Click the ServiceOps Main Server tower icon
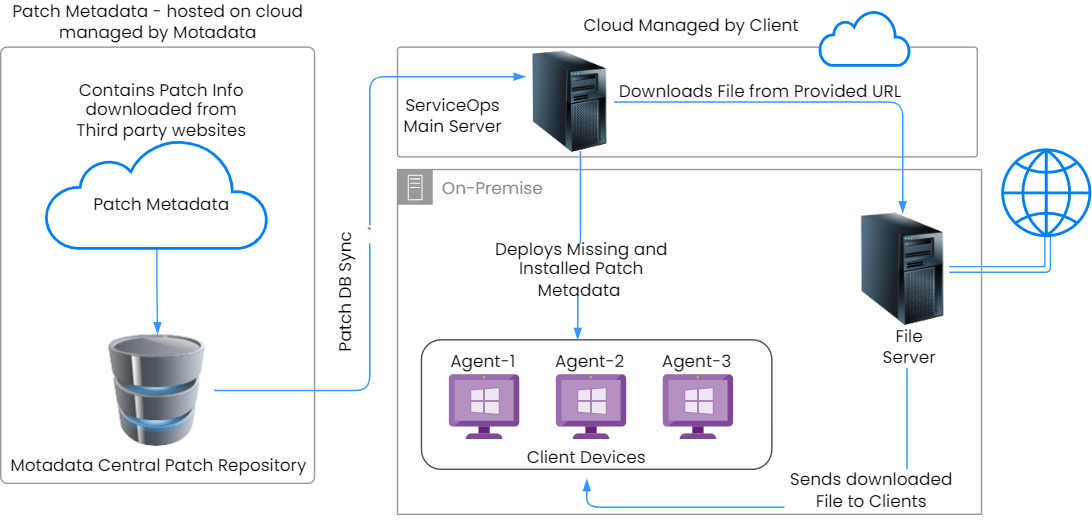Screen dimensions: 1092x520 pyautogui.click(x=568, y=103)
